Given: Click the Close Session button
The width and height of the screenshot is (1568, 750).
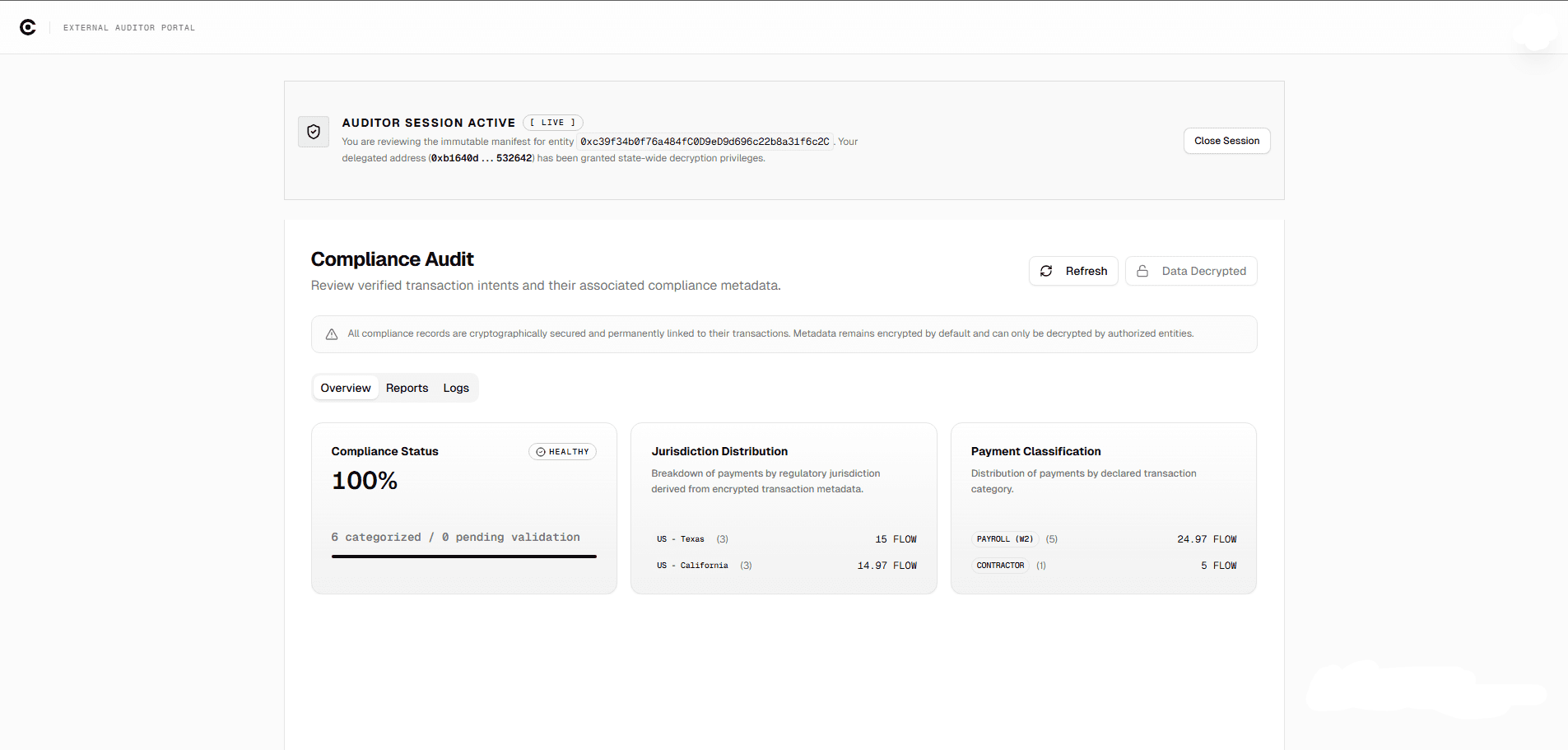Looking at the screenshot, I should [1226, 140].
